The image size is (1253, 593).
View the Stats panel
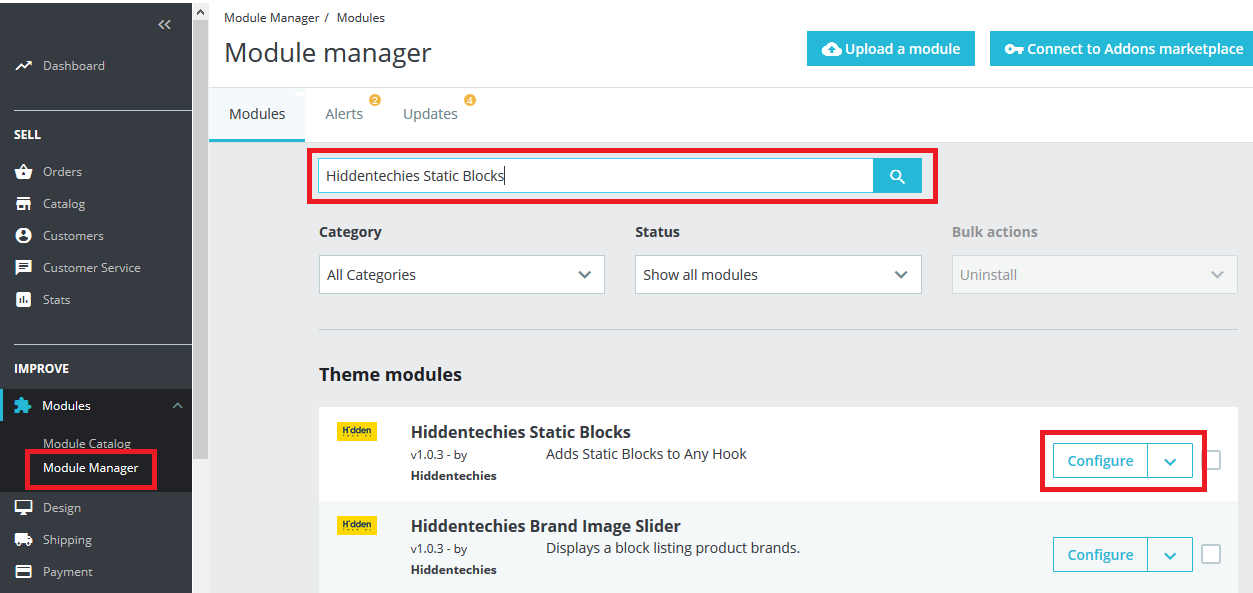point(25,299)
